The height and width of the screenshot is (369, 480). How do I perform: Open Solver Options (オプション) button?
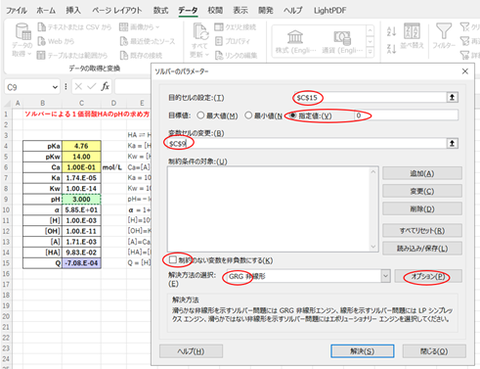pos(428,276)
